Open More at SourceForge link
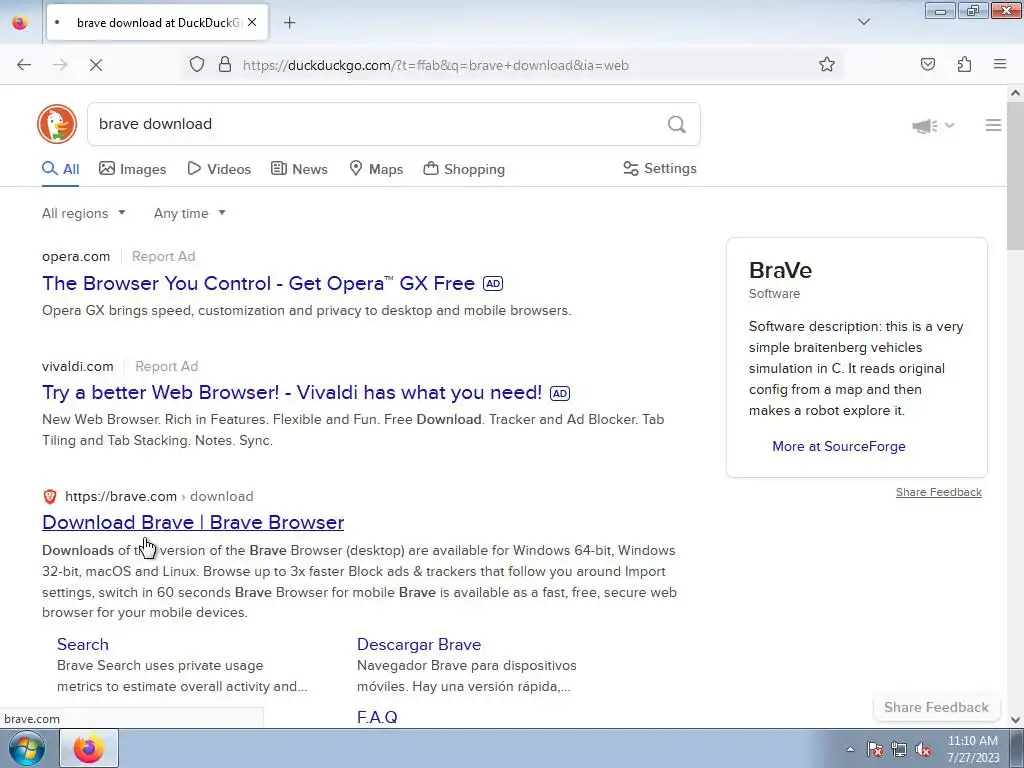The height and width of the screenshot is (768, 1024). pos(839,447)
